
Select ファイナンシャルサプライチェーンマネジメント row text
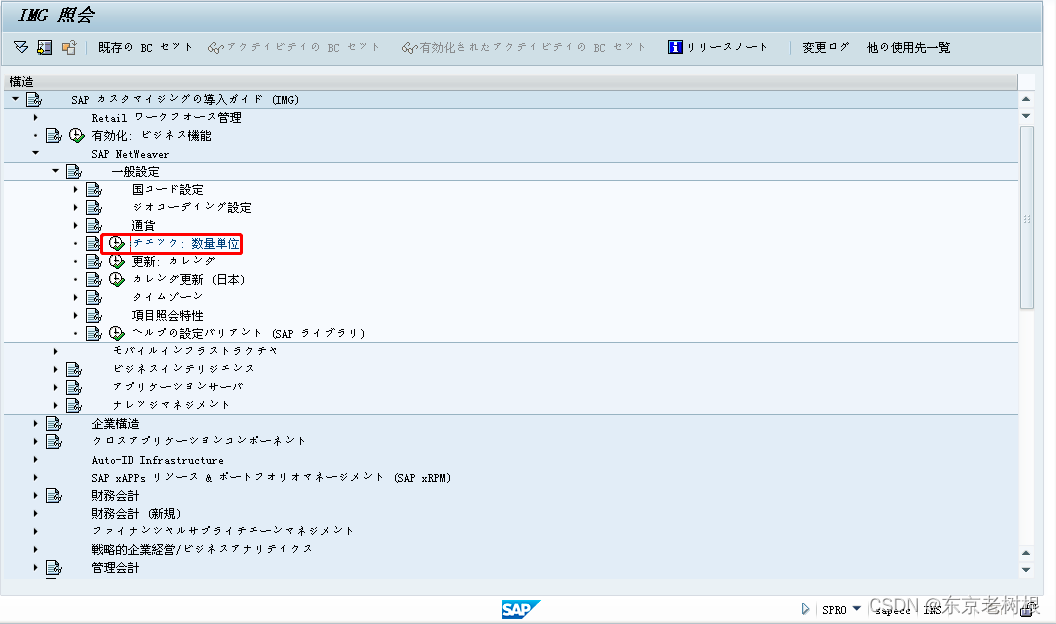222,531
